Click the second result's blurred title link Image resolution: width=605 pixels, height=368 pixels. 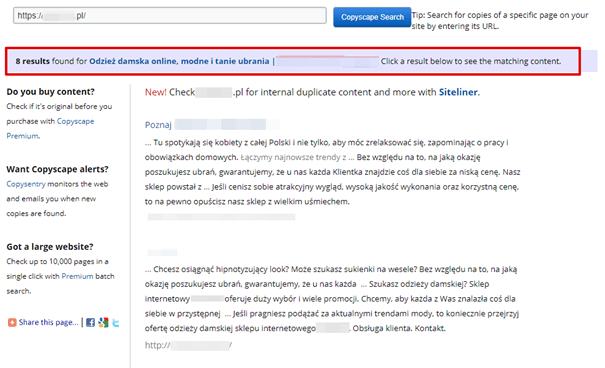[x=162, y=253]
